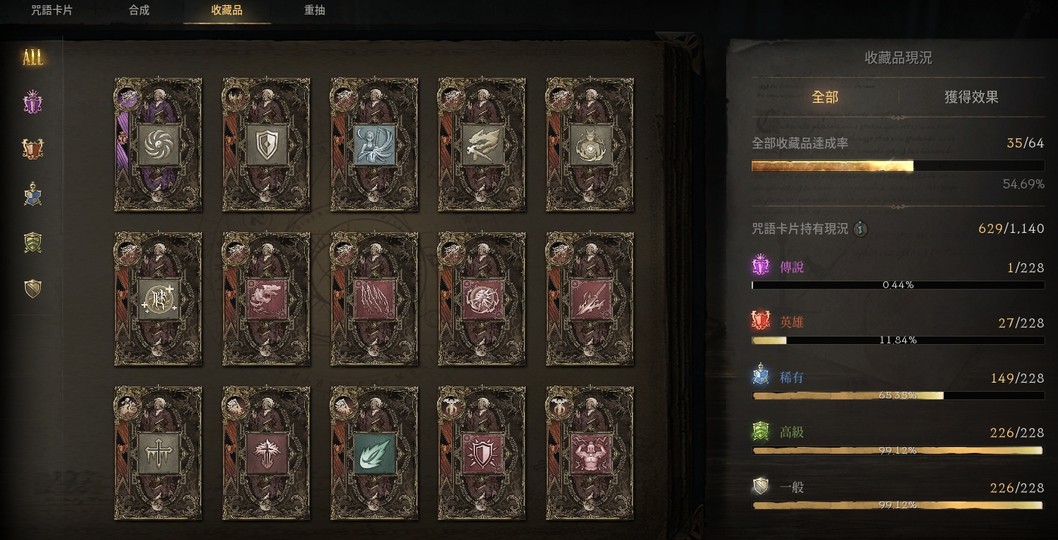Open the 合成 tab
Image resolution: width=1058 pixels, height=540 pixels.
[139, 11]
